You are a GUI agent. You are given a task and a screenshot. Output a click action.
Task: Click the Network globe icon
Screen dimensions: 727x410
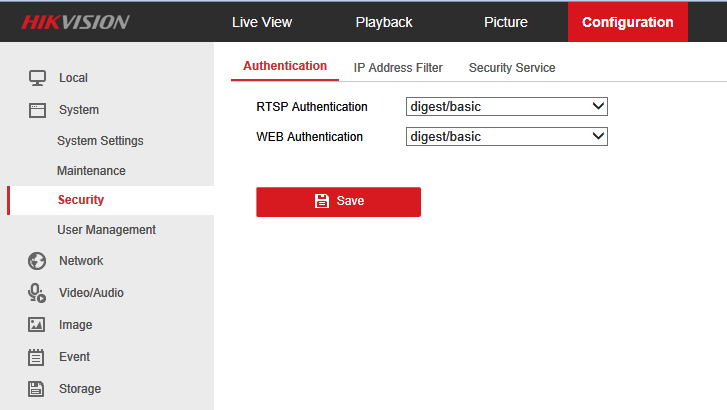pyautogui.click(x=37, y=261)
